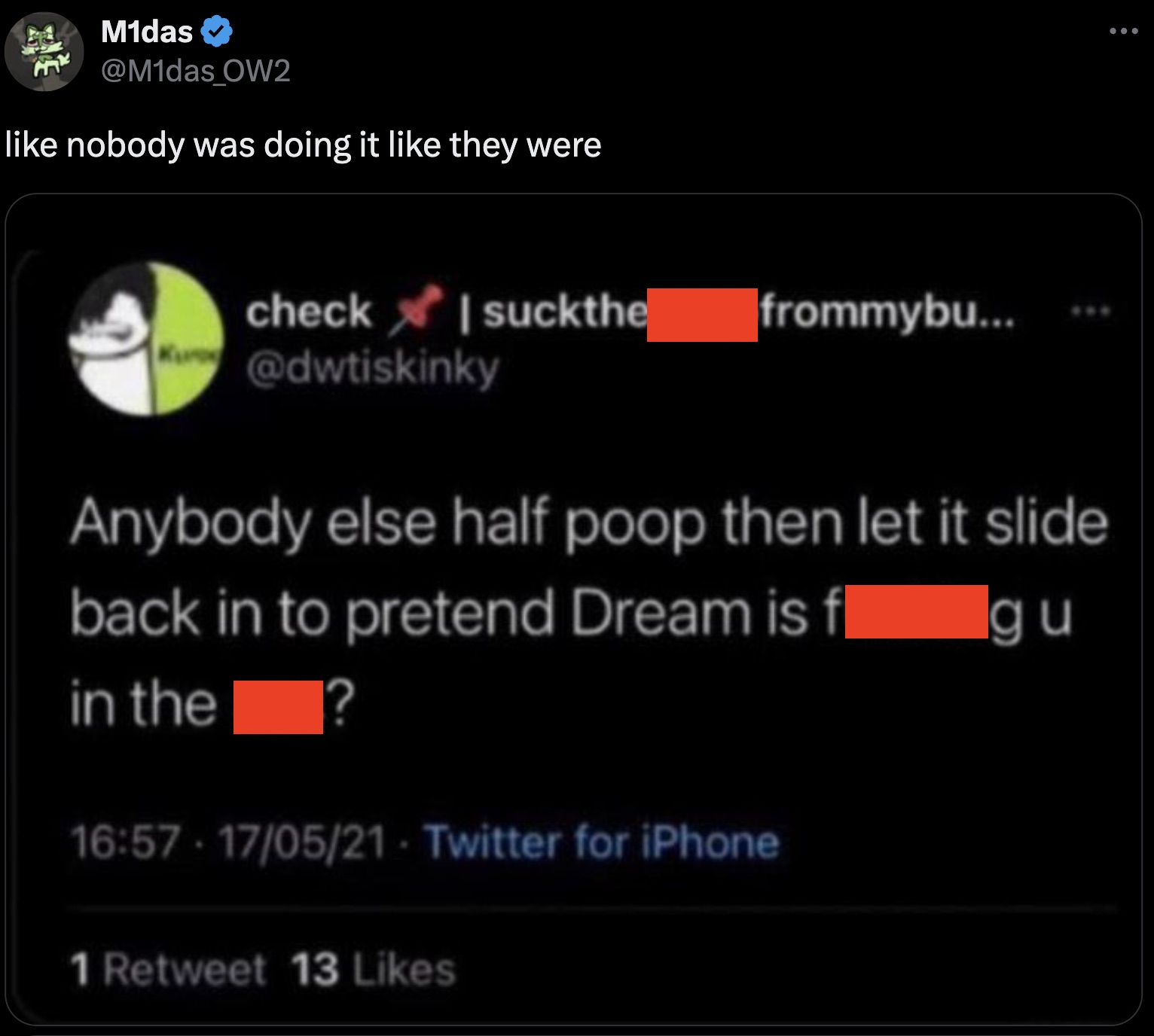Click the quoted tweet's profile picture

pyautogui.click(x=146, y=338)
